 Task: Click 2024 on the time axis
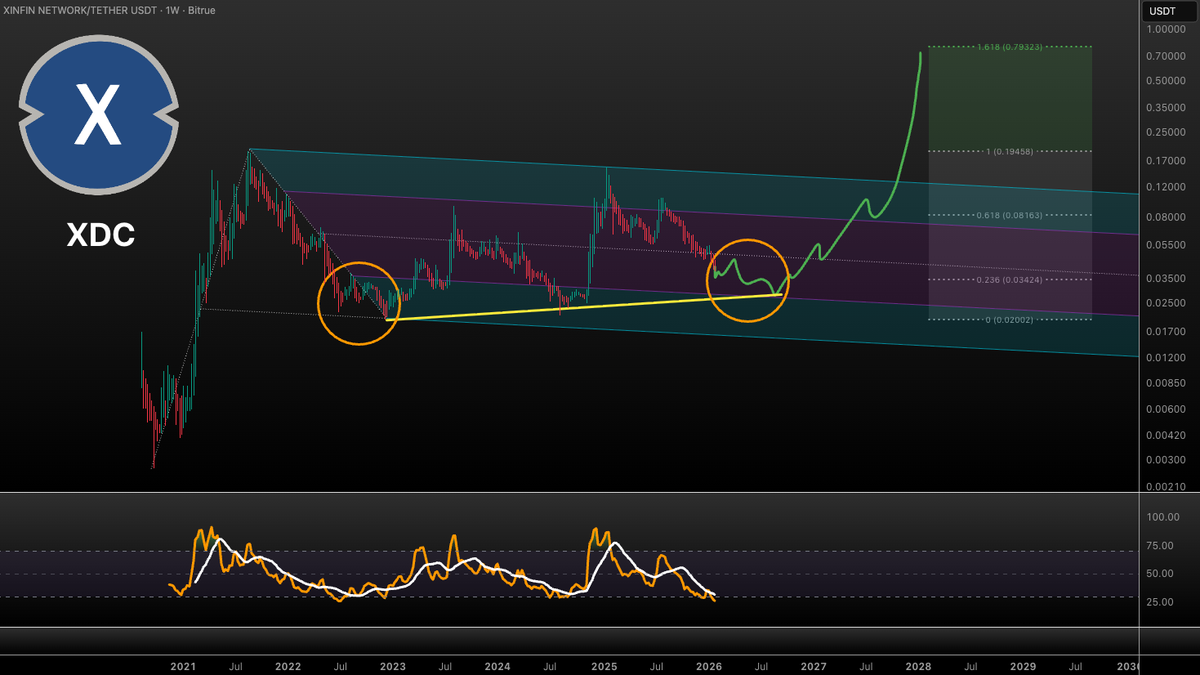(498, 665)
